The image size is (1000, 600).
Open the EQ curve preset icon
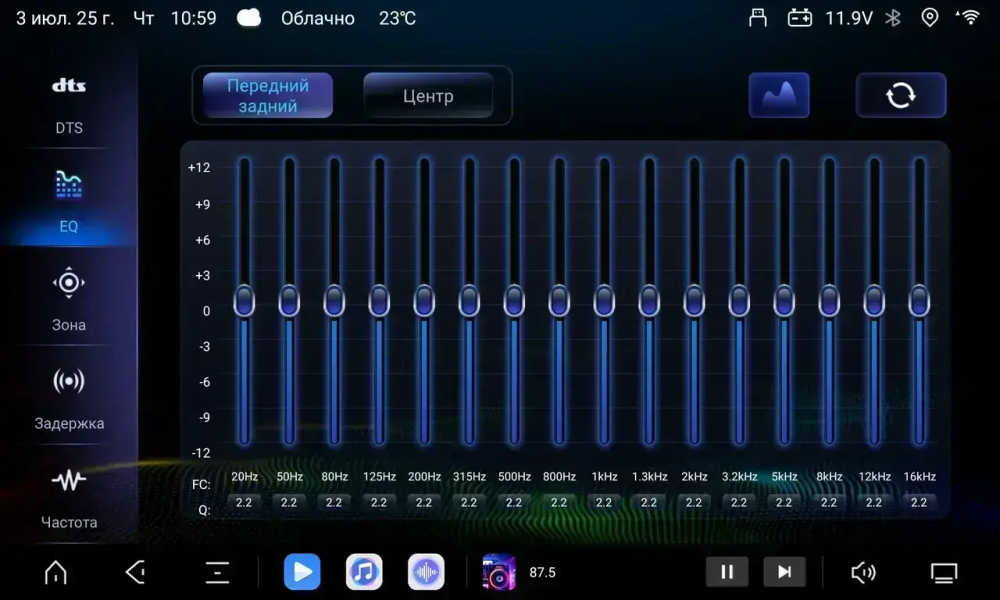click(x=779, y=94)
